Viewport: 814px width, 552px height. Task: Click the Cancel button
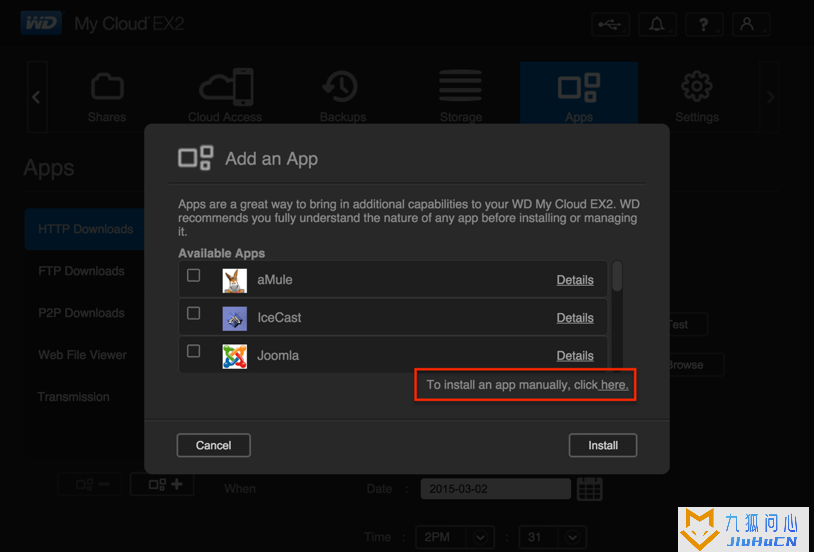coord(213,446)
